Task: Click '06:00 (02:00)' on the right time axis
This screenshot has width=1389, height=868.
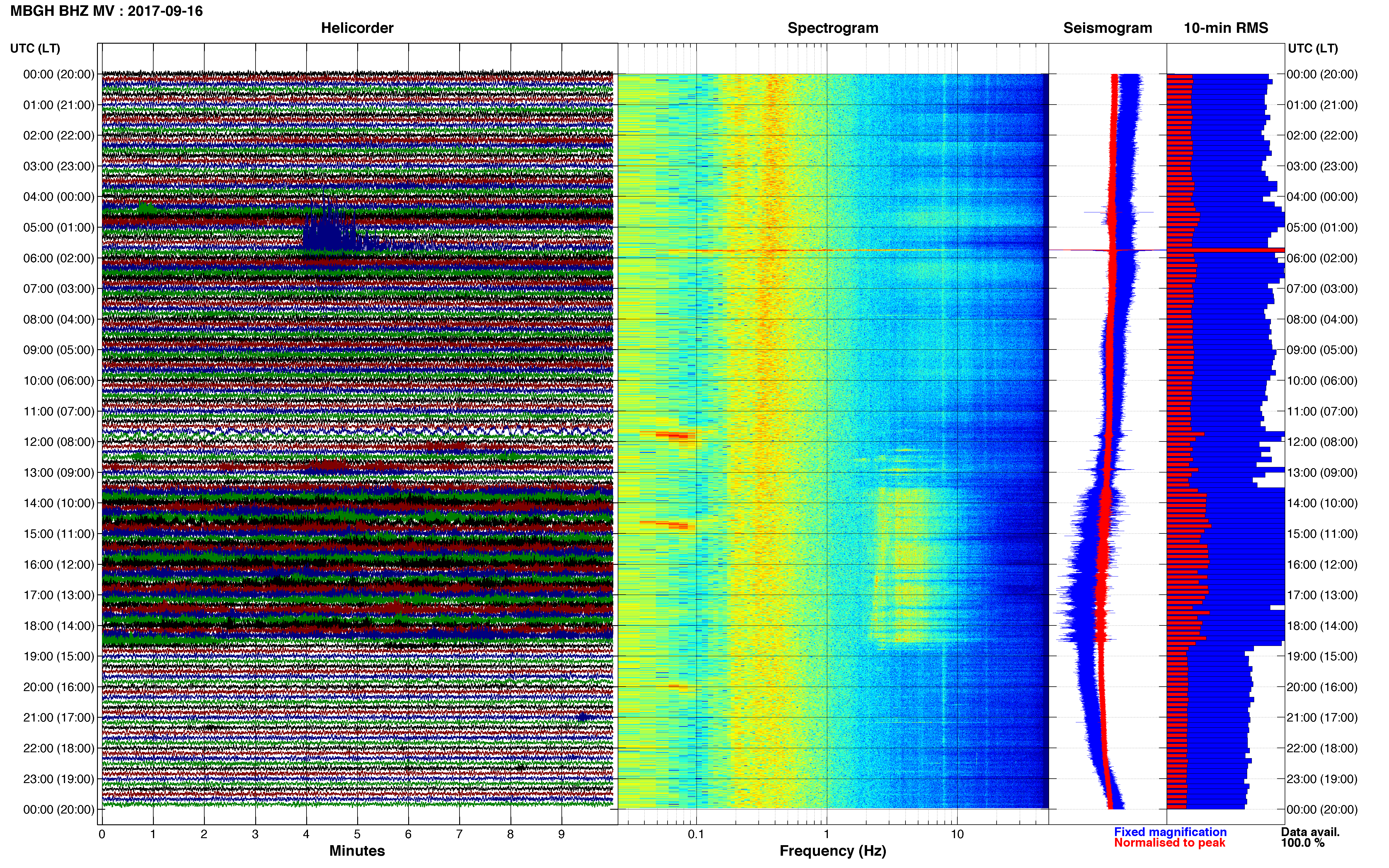Action: pos(1322,258)
